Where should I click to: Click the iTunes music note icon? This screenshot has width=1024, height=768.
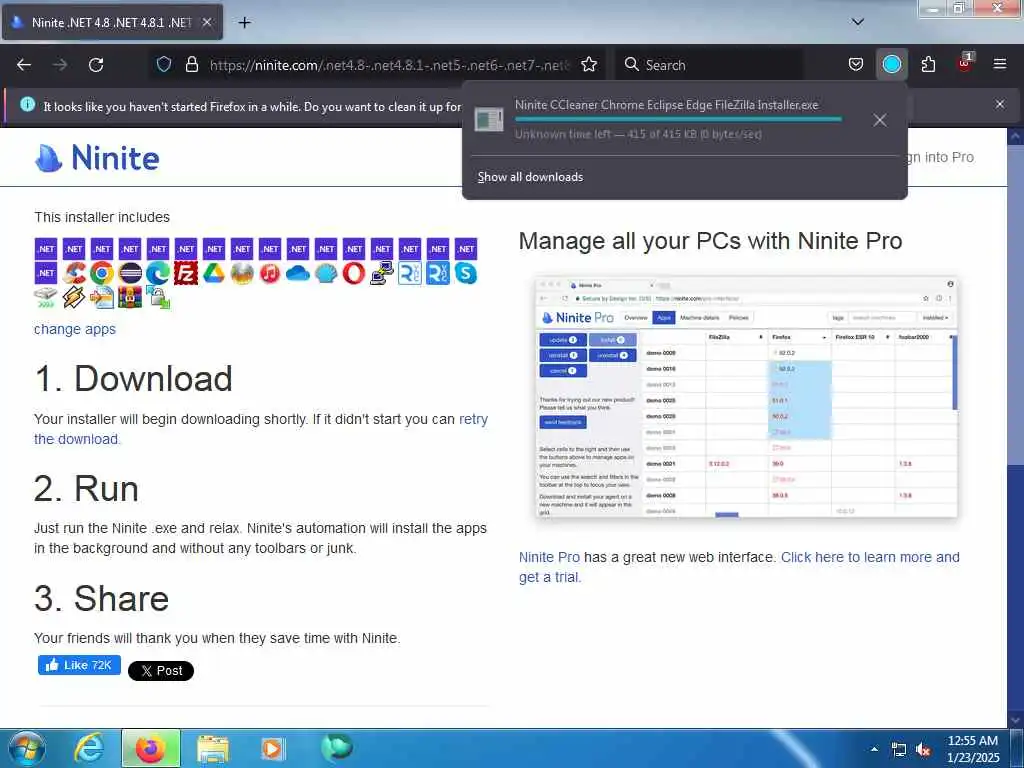[x=270, y=273]
